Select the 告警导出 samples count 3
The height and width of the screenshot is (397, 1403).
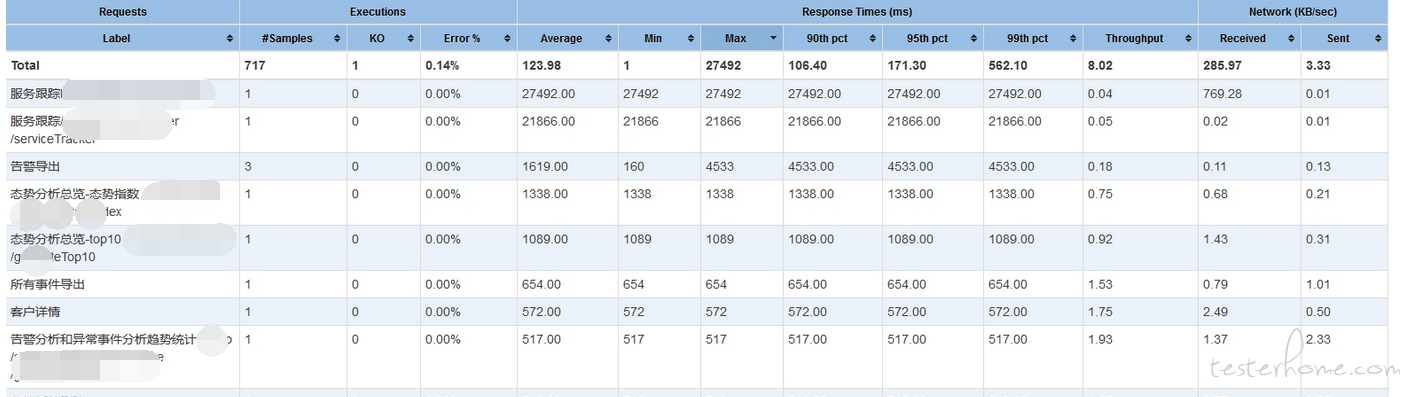coord(248,167)
